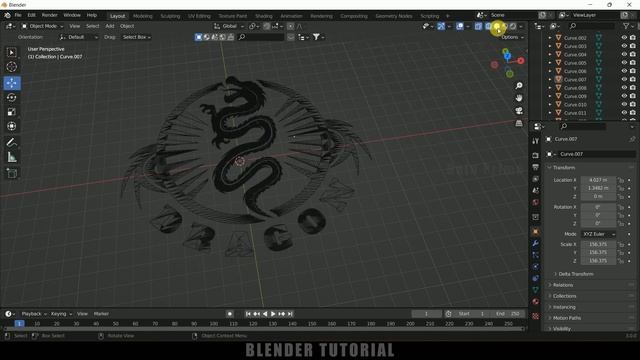Screen dimensions: 640x360
Task: Expand the Relations panel
Action: [x=563, y=285]
